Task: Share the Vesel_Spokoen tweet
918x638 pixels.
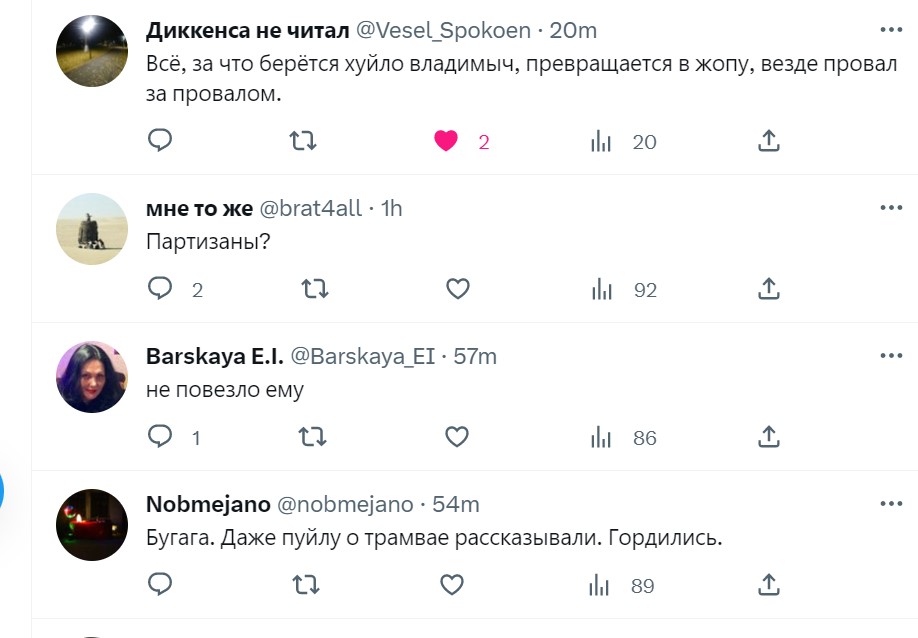Action: pyautogui.click(x=768, y=141)
